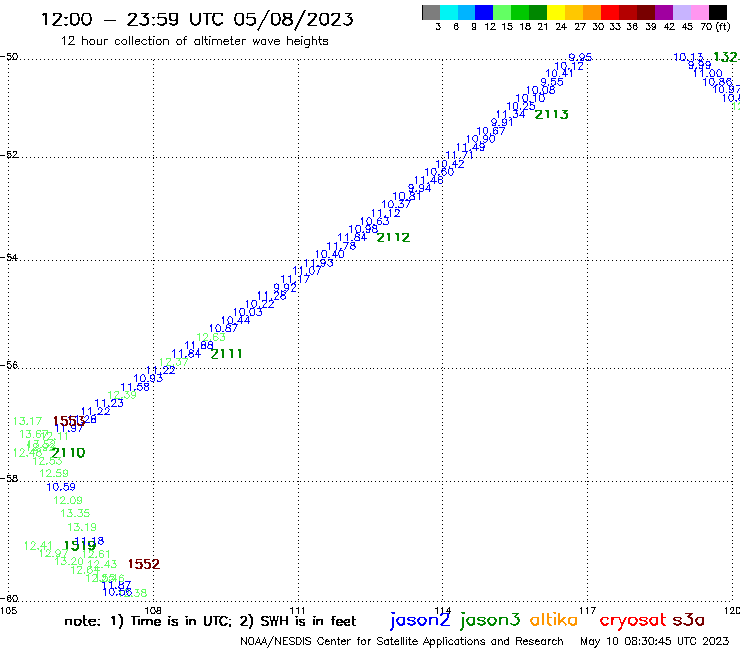This screenshot has width=740, height=650.
Task: Click the latitude axis label '-54'
Action: tap(9, 257)
